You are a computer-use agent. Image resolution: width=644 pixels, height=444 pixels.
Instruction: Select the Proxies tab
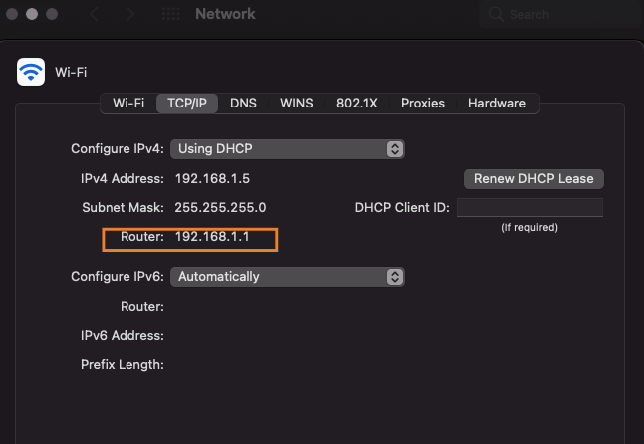(422, 103)
